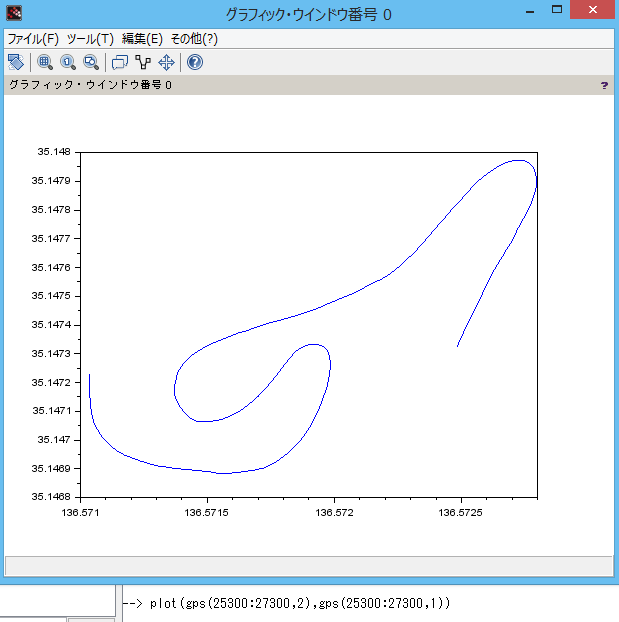The width and height of the screenshot is (619, 622).
Task: Click the y-axis label 35.1471
Action: tap(51, 411)
